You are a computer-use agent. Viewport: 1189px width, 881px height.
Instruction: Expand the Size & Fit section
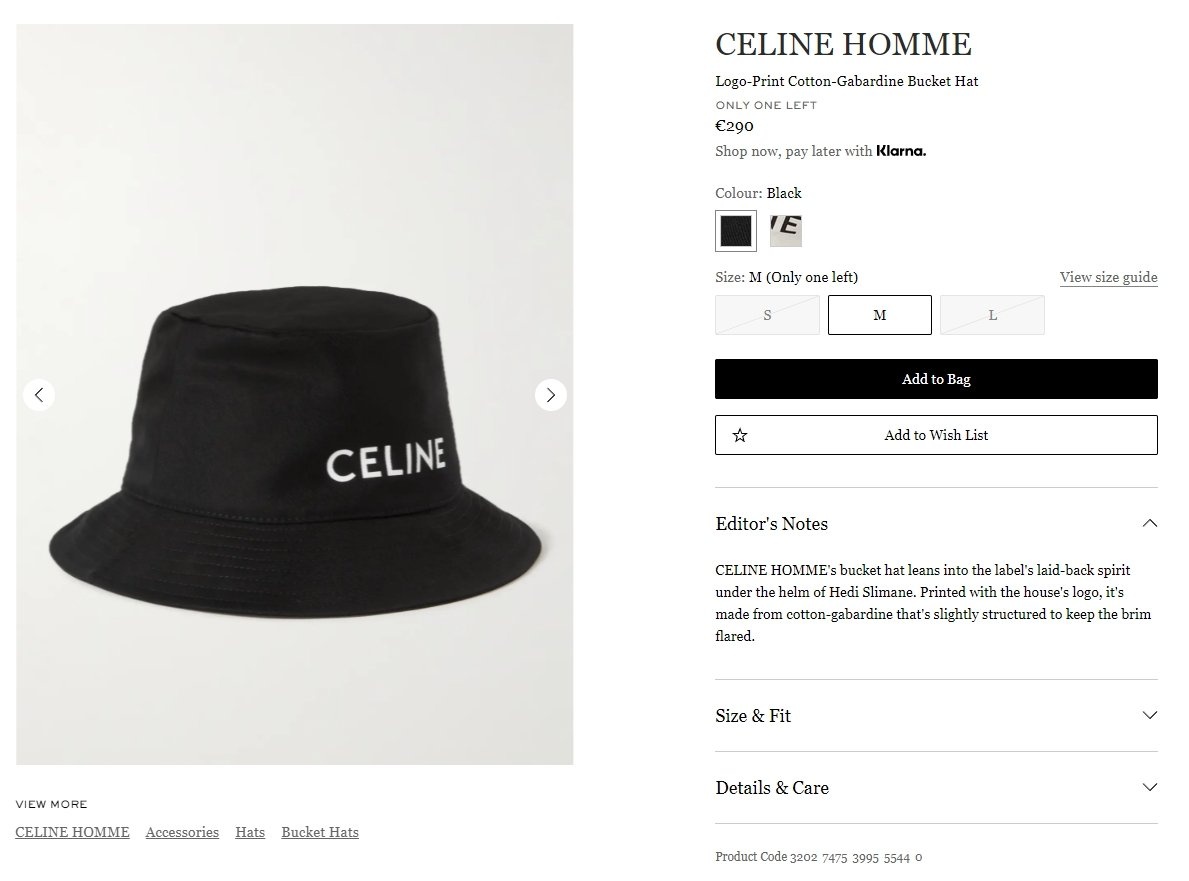(x=936, y=716)
